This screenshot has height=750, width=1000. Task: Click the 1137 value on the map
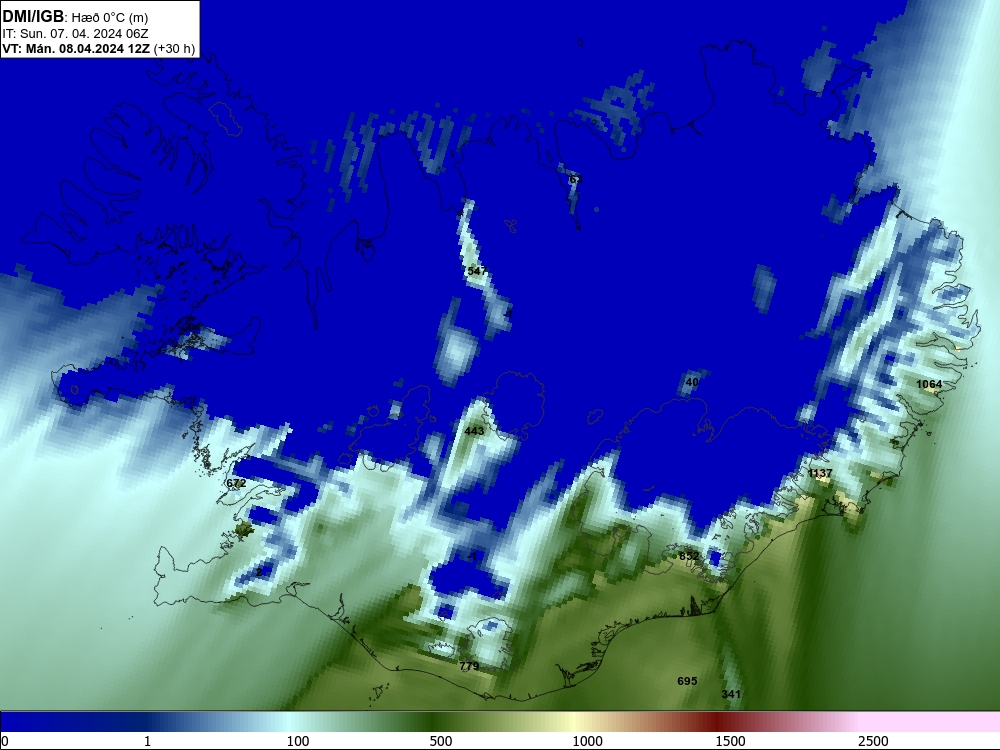pos(820,473)
